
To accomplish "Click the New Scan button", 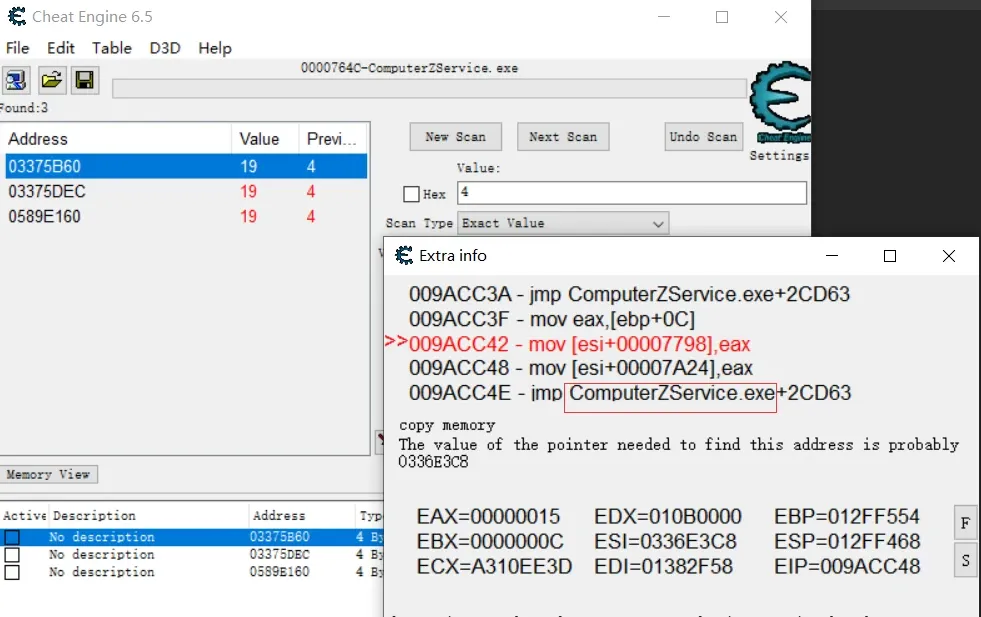I will [x=455, y=136].
